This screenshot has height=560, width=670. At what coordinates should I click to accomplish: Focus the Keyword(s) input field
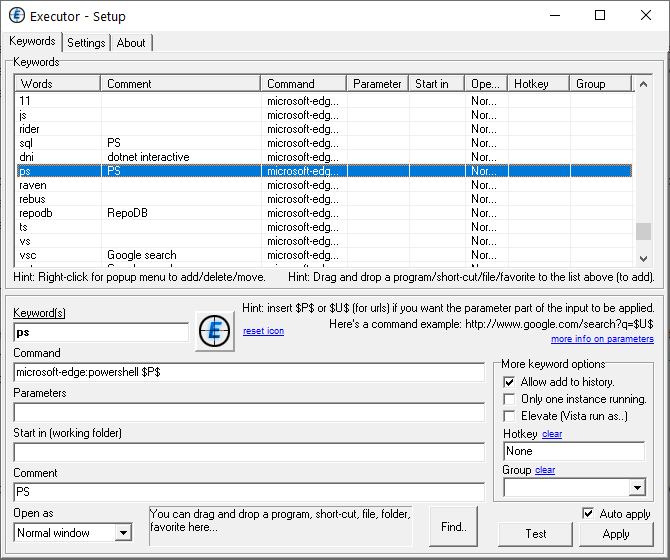click(x=101, y=332)
